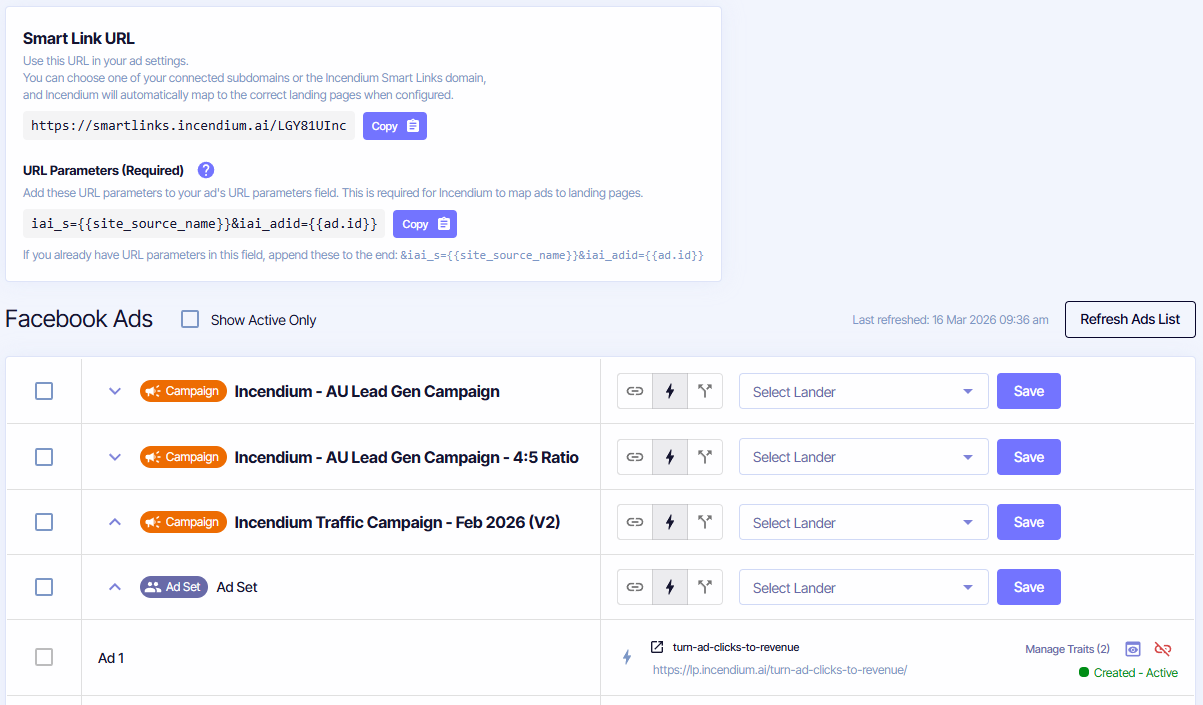Open Select Lander dropdown in the Ad Set row
1203x705 pixels.
(x=864, y=587)
